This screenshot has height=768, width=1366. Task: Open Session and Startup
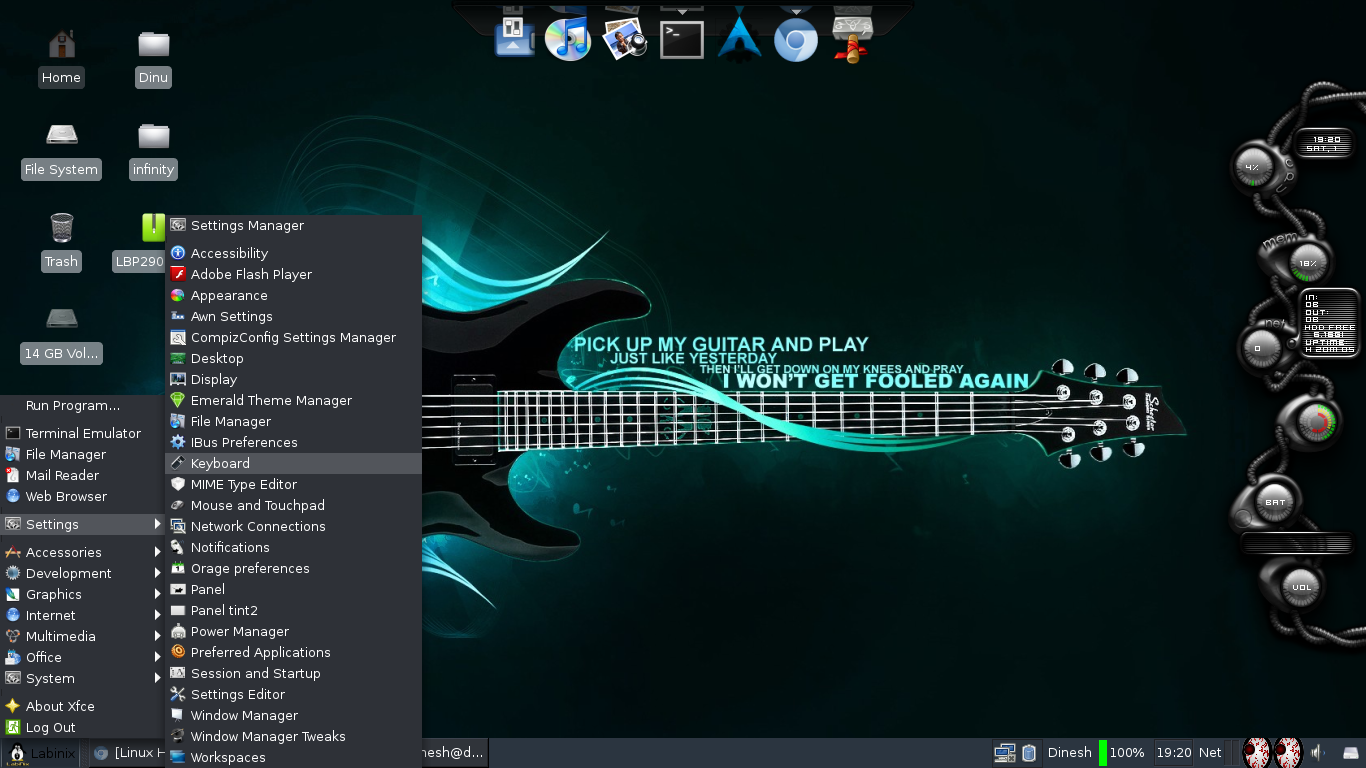[293, 673]
